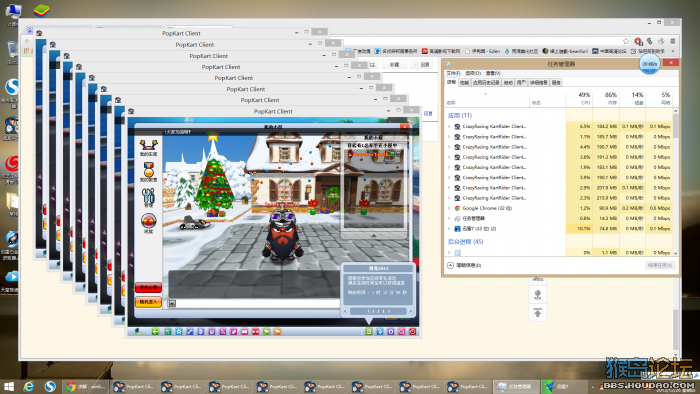Click the blue house icon in game toolbar

179,332
